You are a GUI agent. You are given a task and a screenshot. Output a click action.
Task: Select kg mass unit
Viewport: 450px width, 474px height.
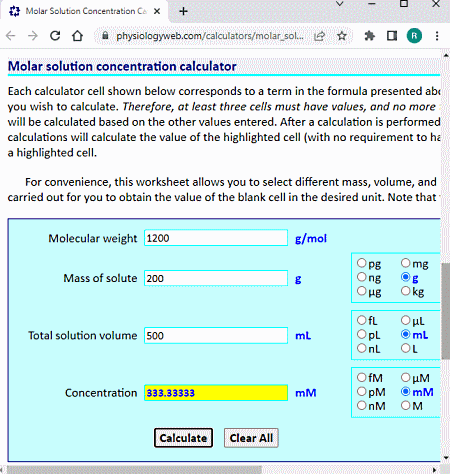pyautogui.click(x=405, y=291)
